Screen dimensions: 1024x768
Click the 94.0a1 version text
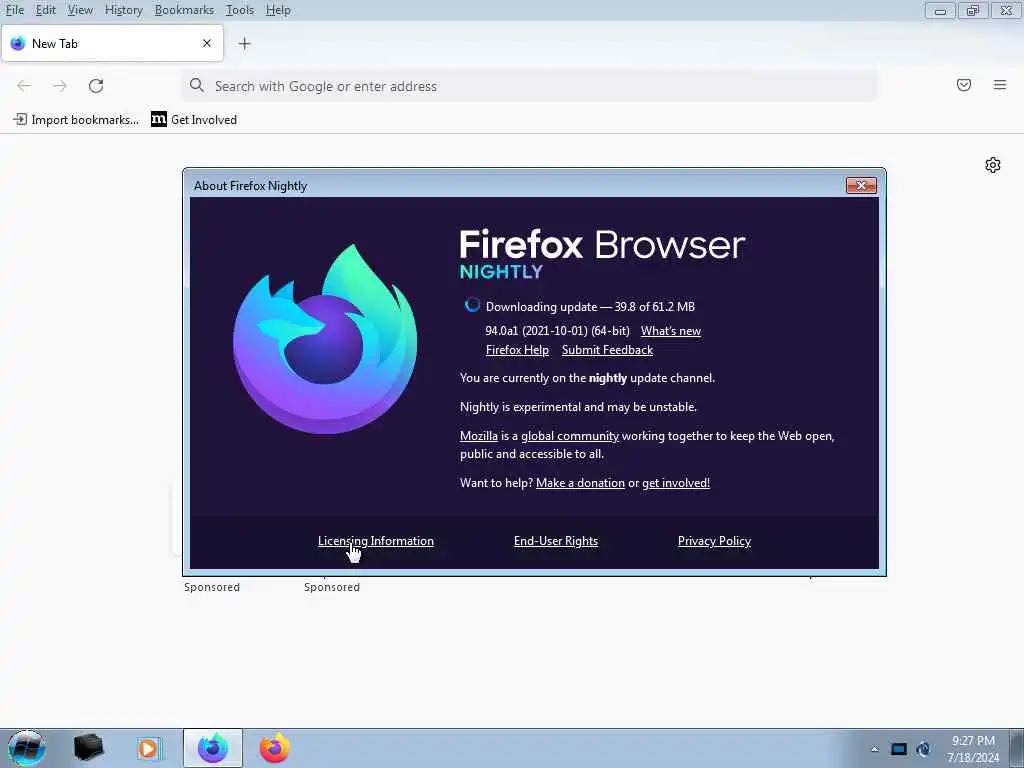tap(557, 331)
